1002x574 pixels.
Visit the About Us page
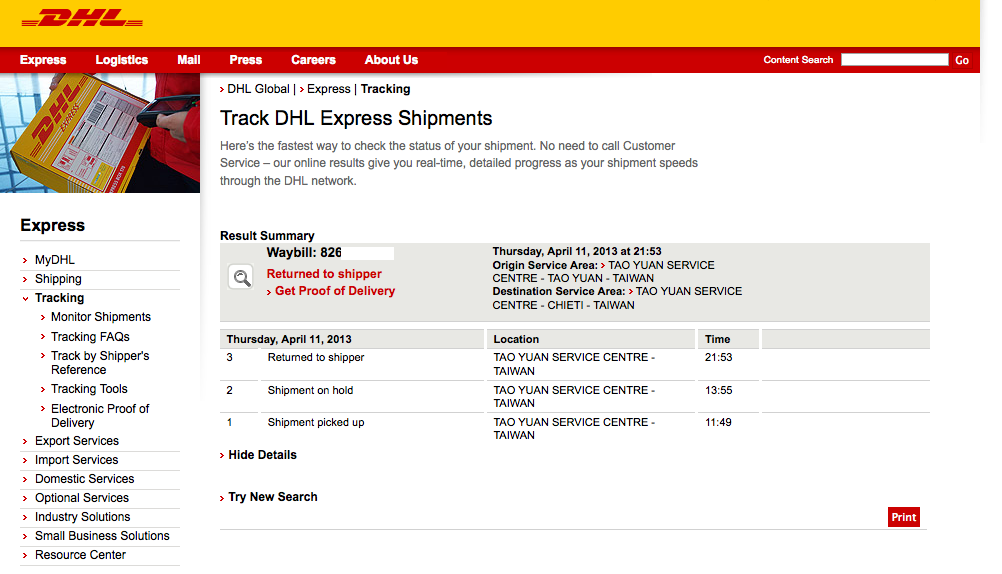click(x=391, y=60)
